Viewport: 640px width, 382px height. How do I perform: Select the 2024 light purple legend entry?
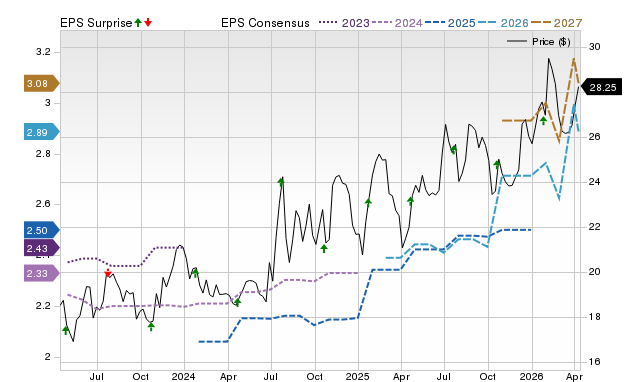pyautogui.click(x=397, y=23)
